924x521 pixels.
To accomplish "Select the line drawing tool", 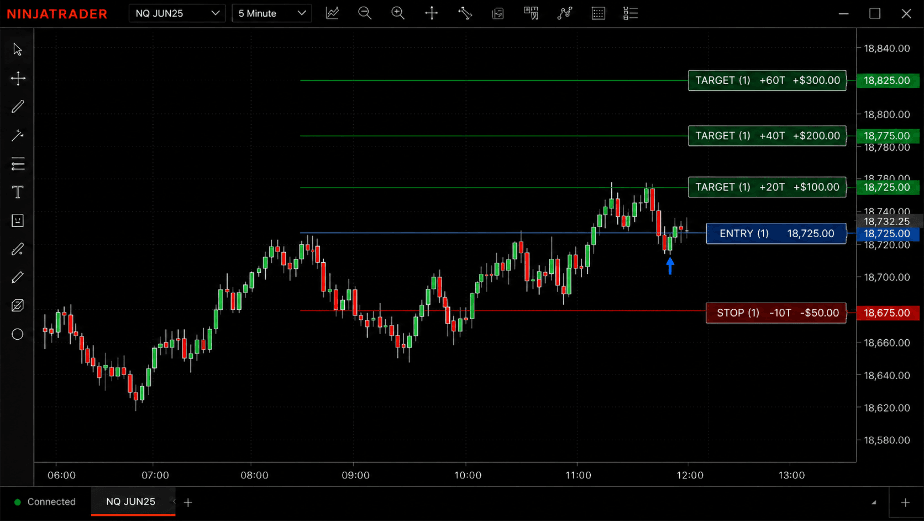I will pos(18,107).
